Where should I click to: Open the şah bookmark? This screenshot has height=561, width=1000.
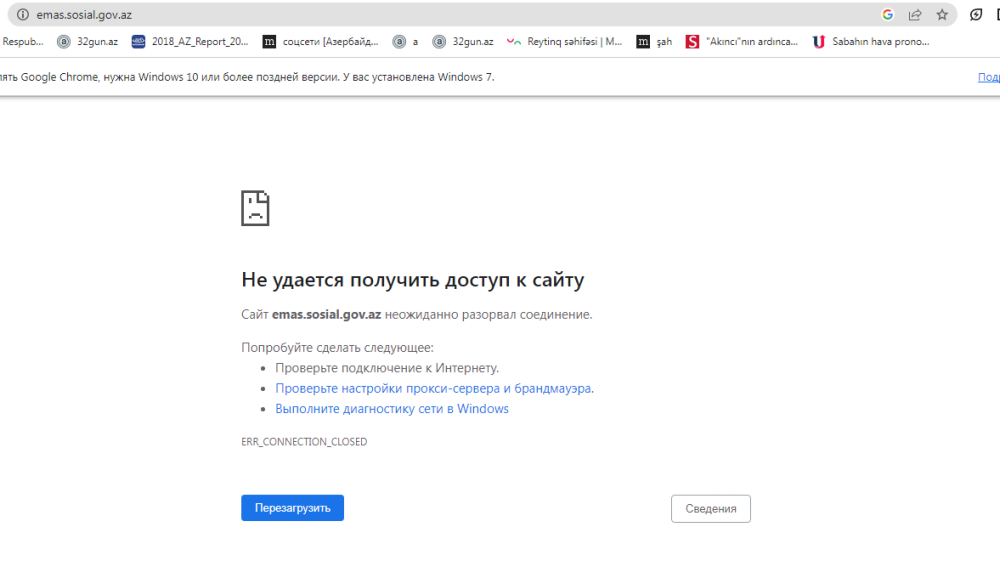point(655,42)
